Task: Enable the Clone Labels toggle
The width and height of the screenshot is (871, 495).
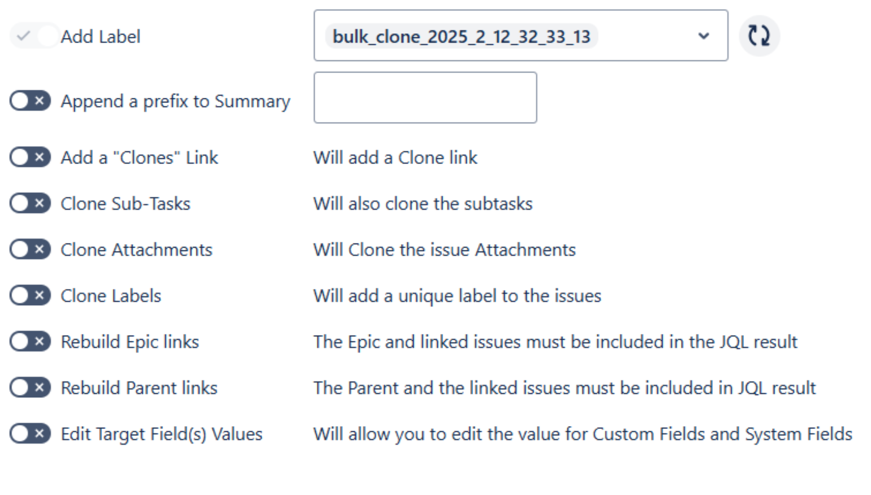Action: tap(29, 295)
